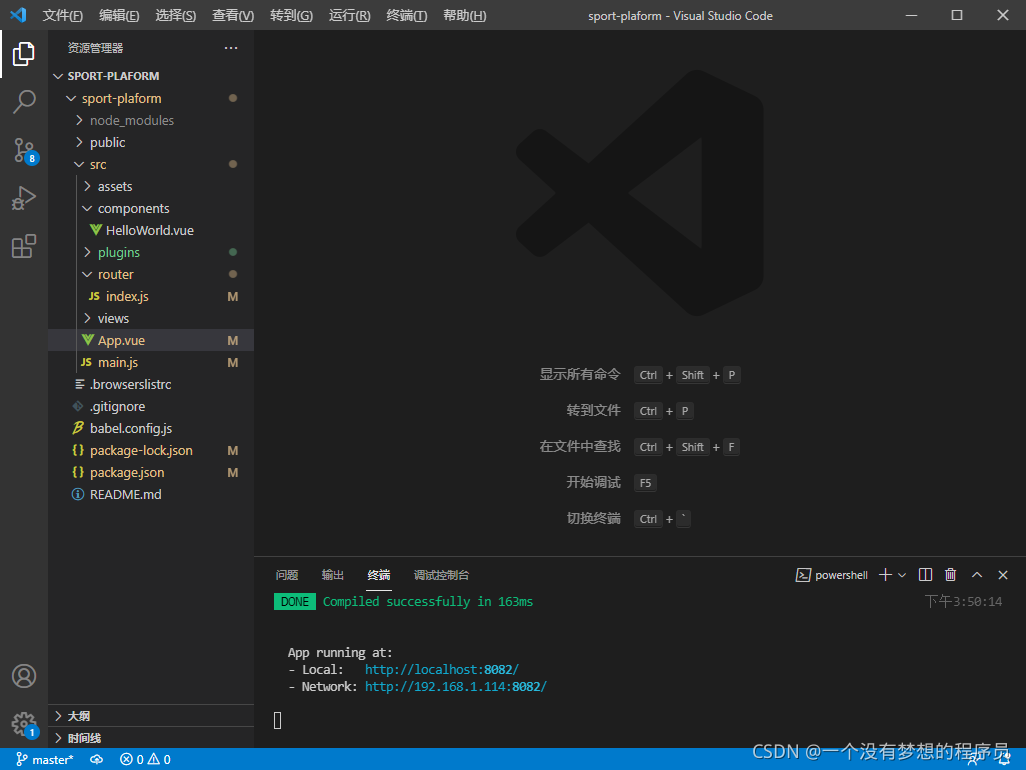Open Source Control view with 8 changes
The height and width of the screenshot is (770, 1026).
coord(24,150)
